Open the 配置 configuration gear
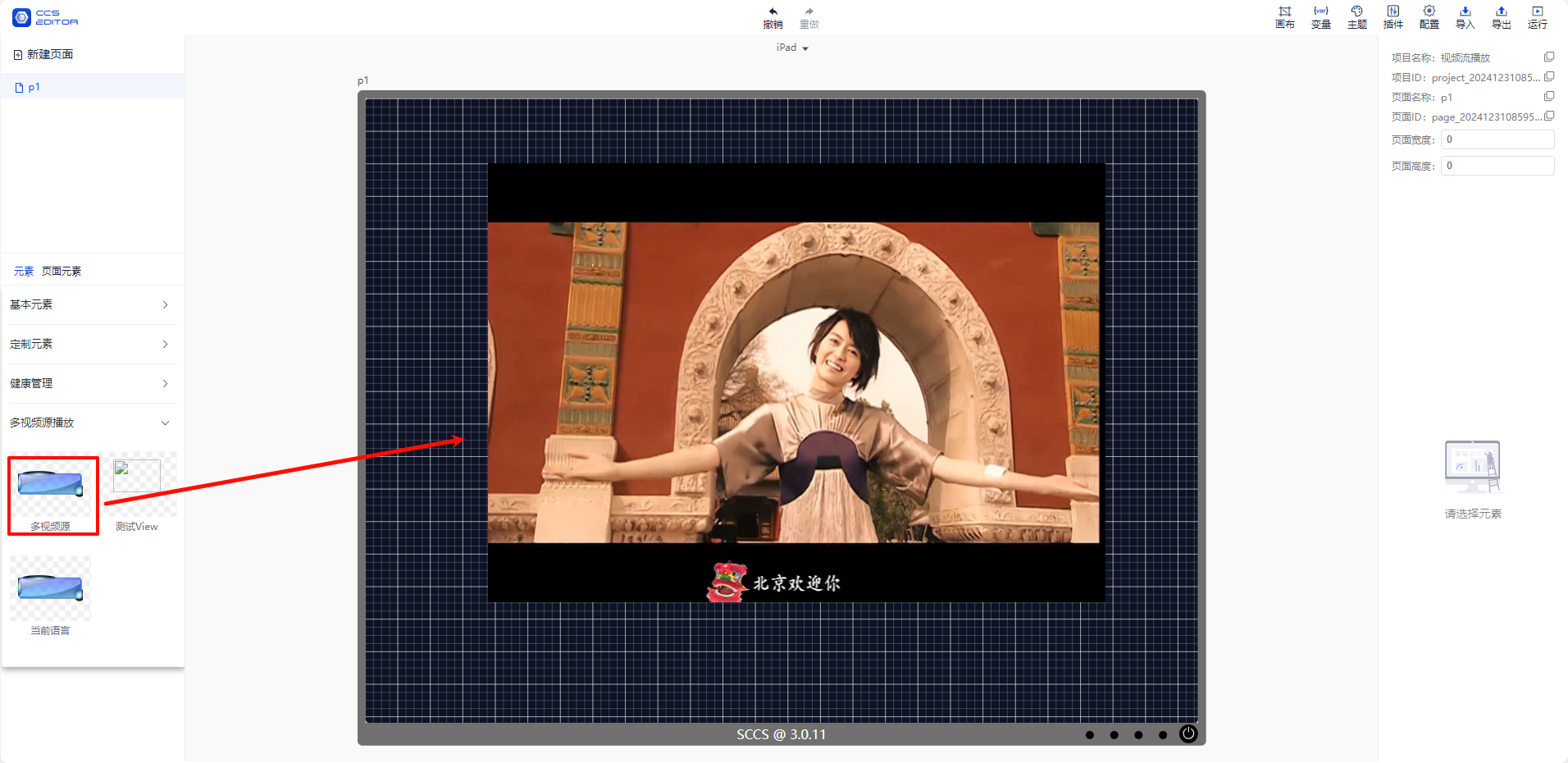This screenshot has height=763, width=1568. (1429, 17)
